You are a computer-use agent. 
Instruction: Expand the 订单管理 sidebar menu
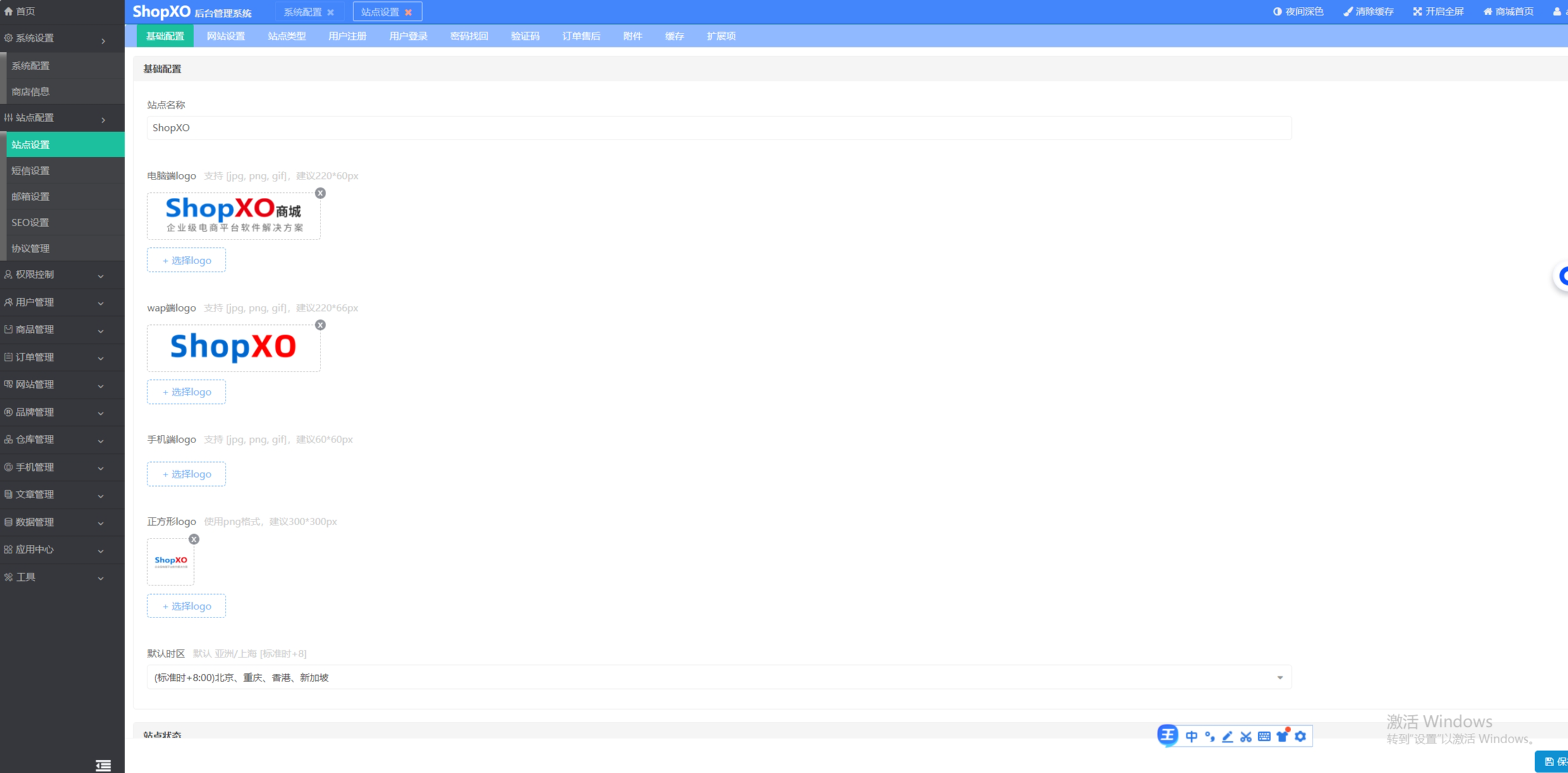click(x=62, y=357)
